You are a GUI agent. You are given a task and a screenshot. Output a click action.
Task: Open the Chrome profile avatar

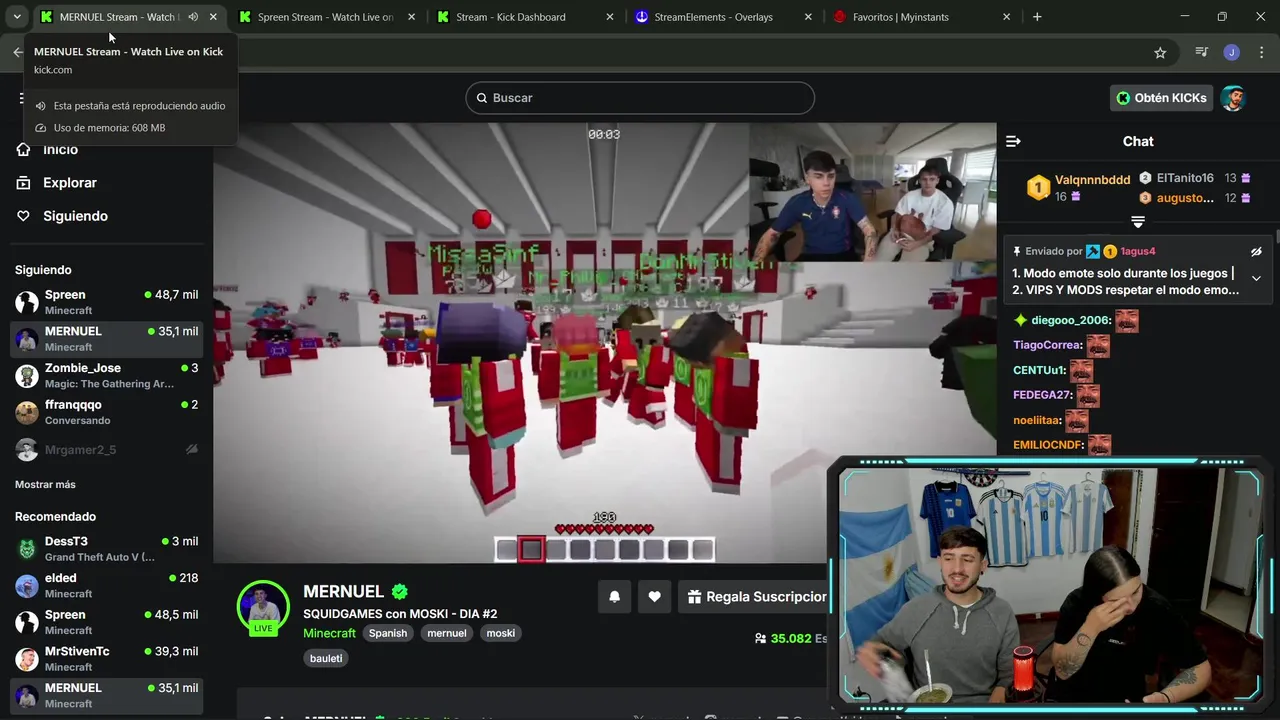click(1231, 53)
